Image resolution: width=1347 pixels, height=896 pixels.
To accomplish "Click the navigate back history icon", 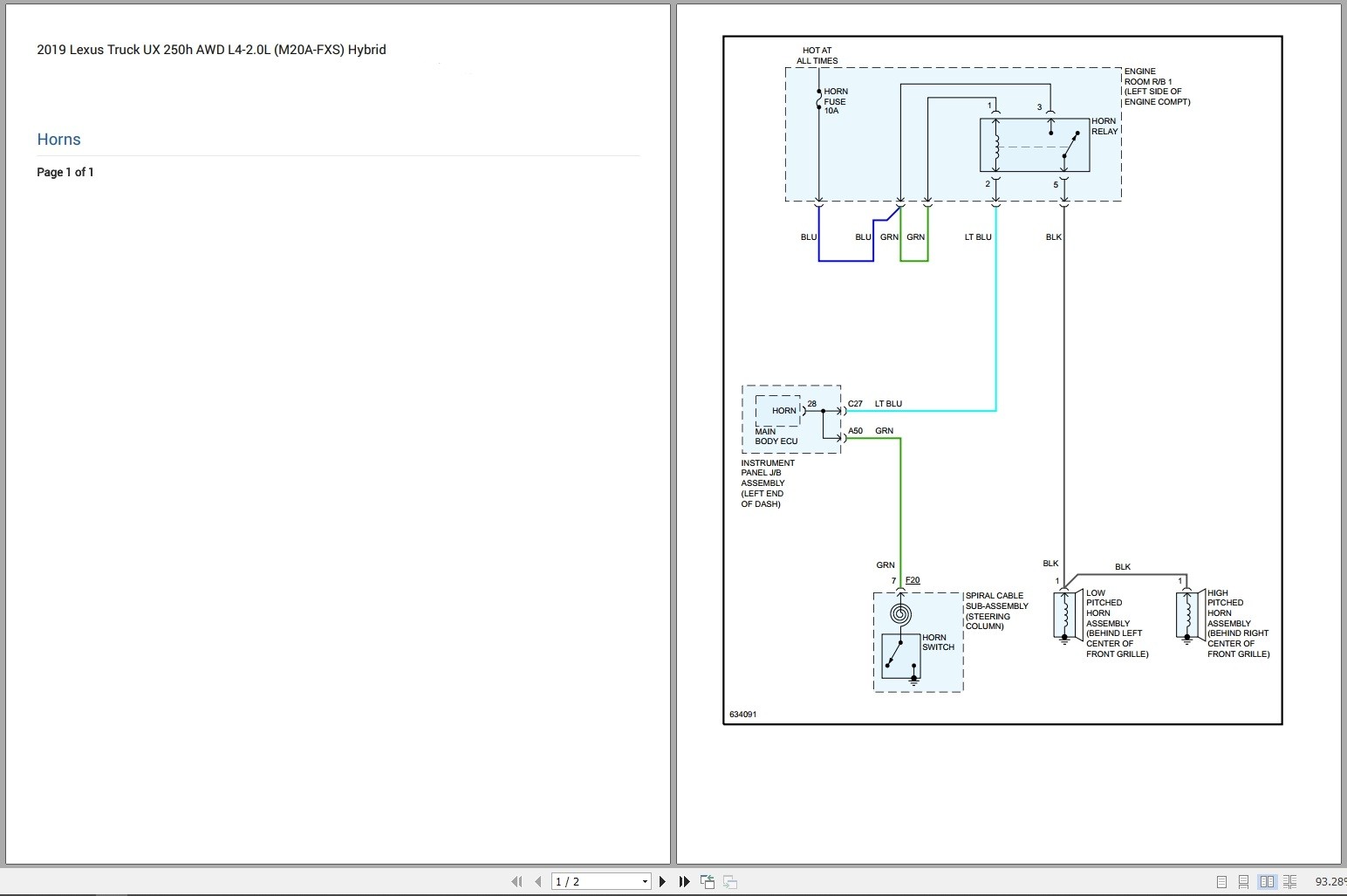I will click(x=707, y=881).
